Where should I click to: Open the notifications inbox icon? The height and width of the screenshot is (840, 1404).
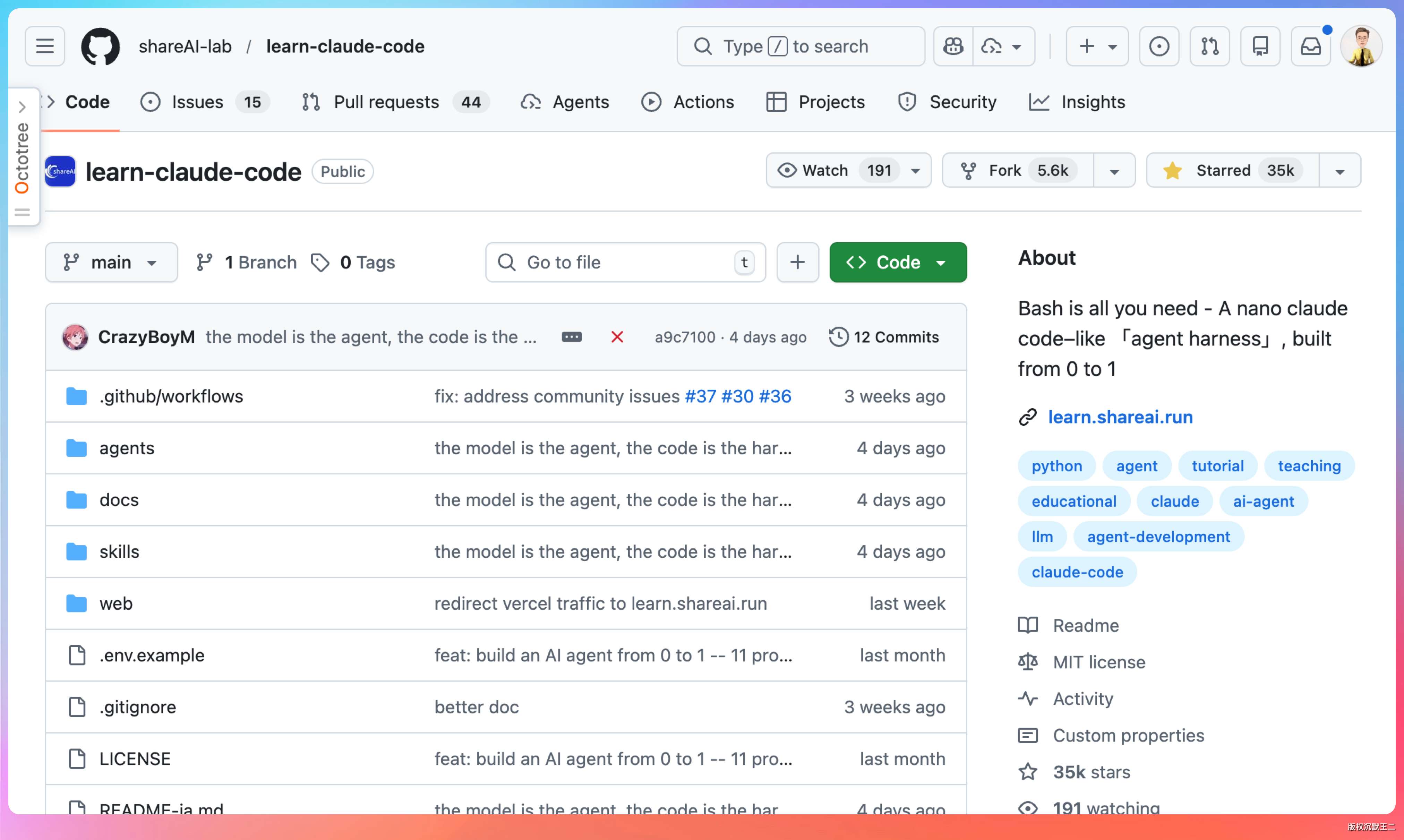click(x=1310, y=46)
